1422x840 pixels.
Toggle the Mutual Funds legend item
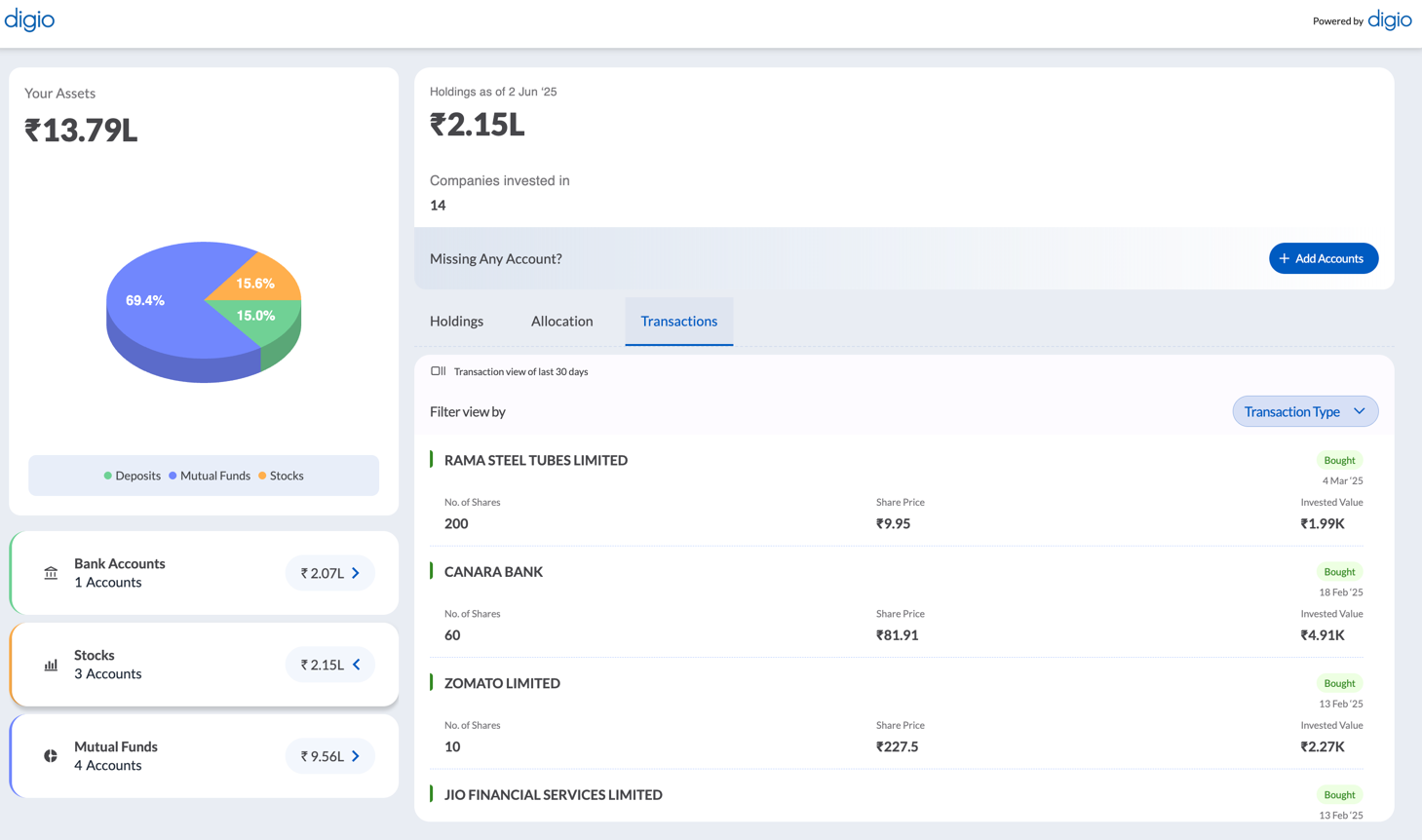coord(210,476)
